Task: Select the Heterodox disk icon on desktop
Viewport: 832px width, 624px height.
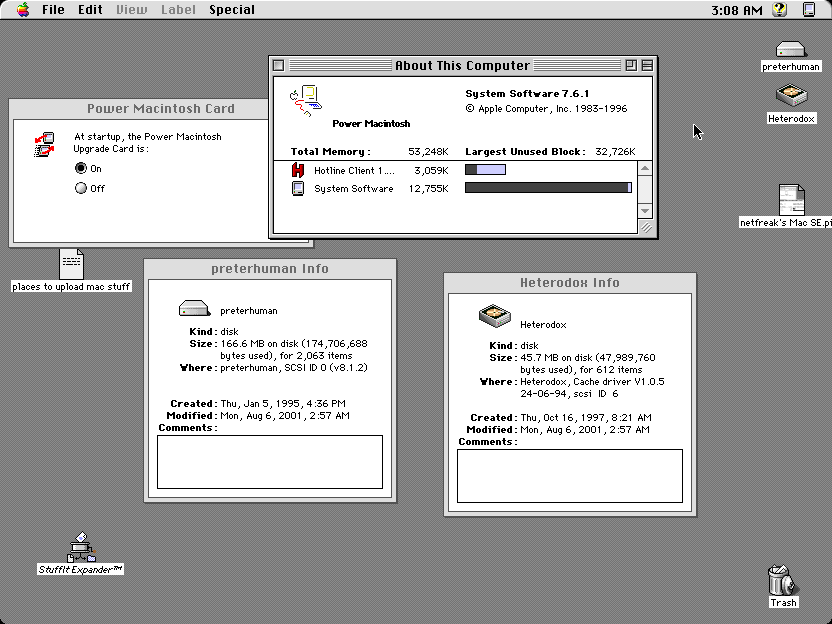Action: pyautogui.click(x=791, y=96)
